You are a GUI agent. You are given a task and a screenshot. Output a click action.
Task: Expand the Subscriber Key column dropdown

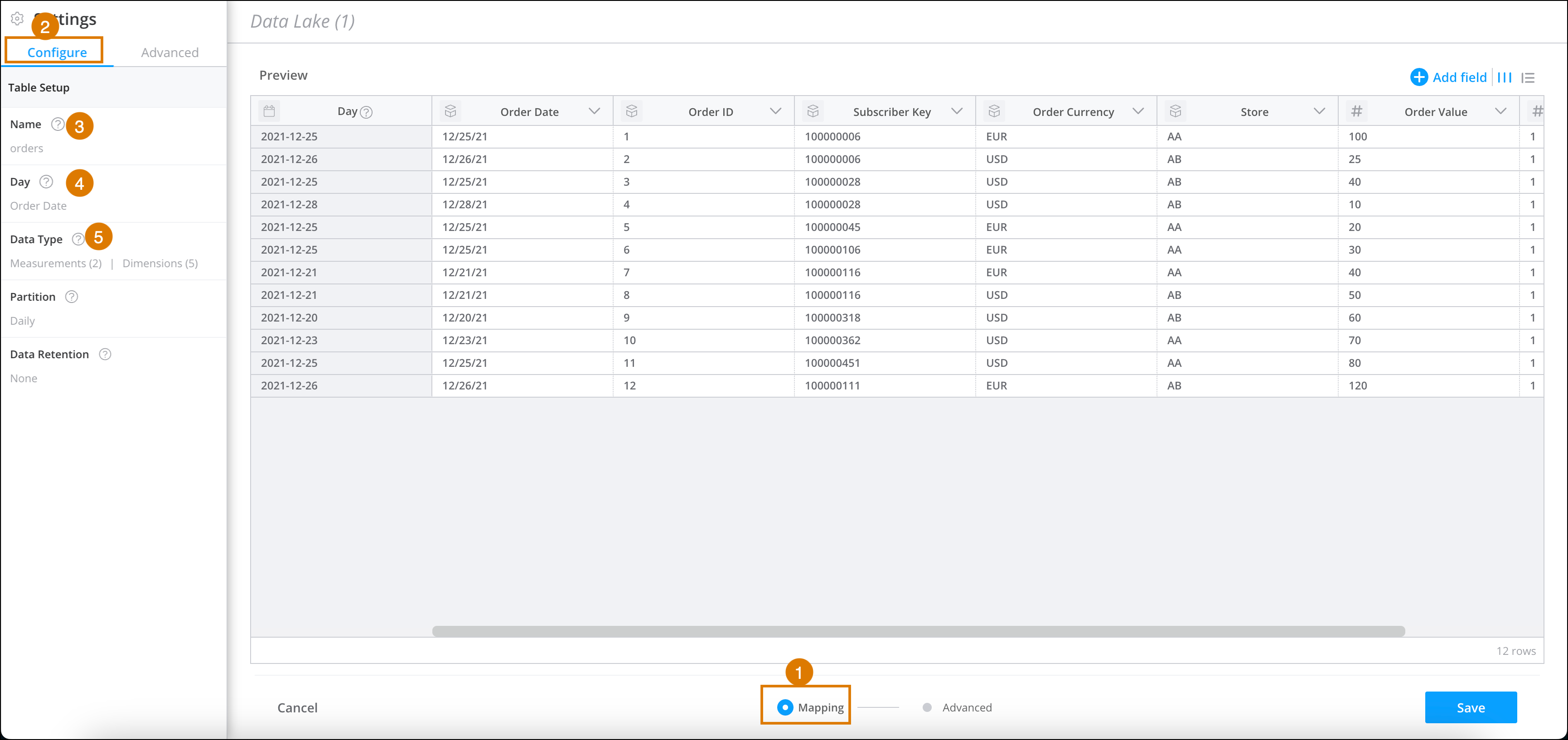pos(957,111)
